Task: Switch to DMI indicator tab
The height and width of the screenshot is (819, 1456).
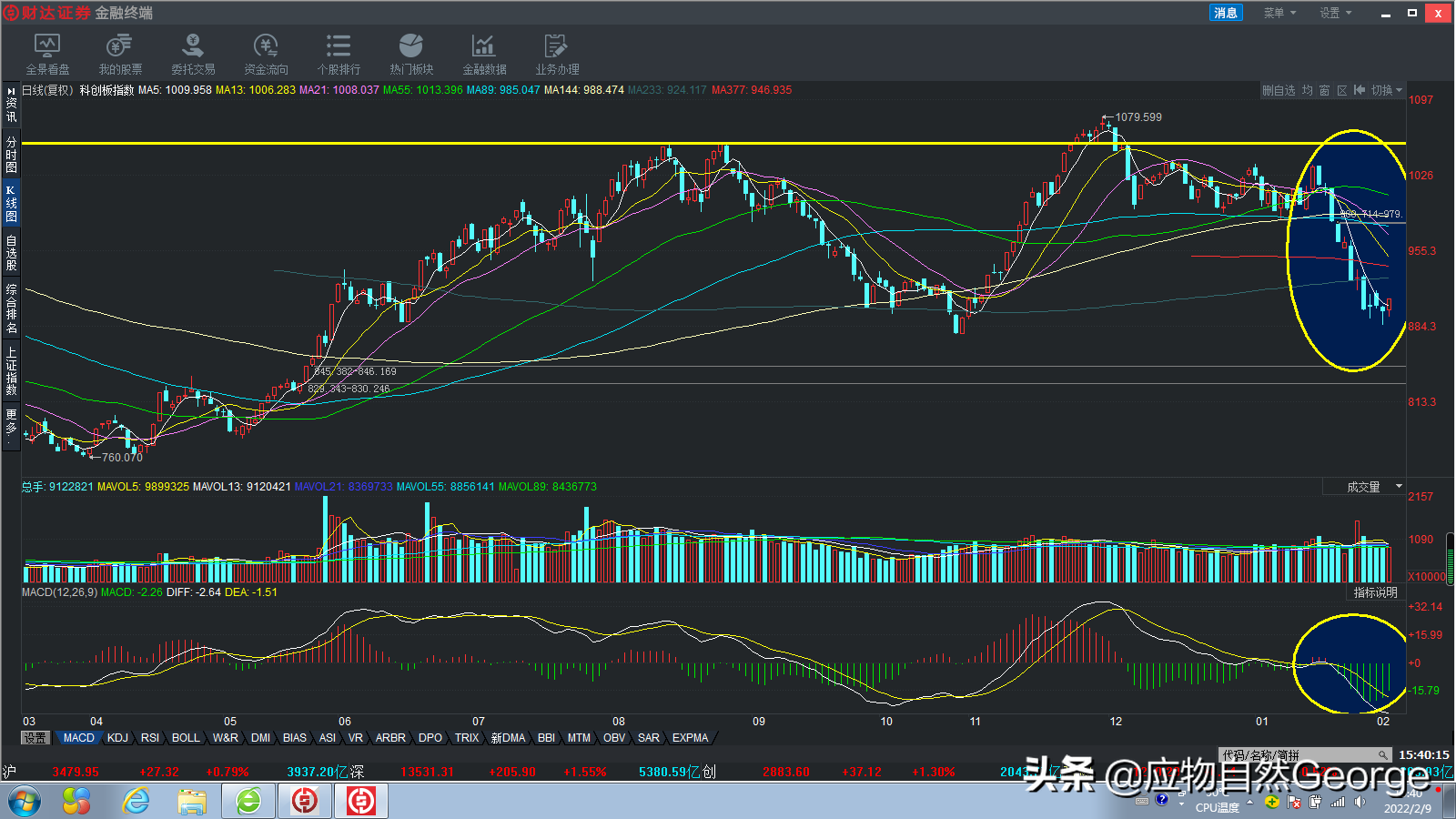Action: [x=261, y=738]
